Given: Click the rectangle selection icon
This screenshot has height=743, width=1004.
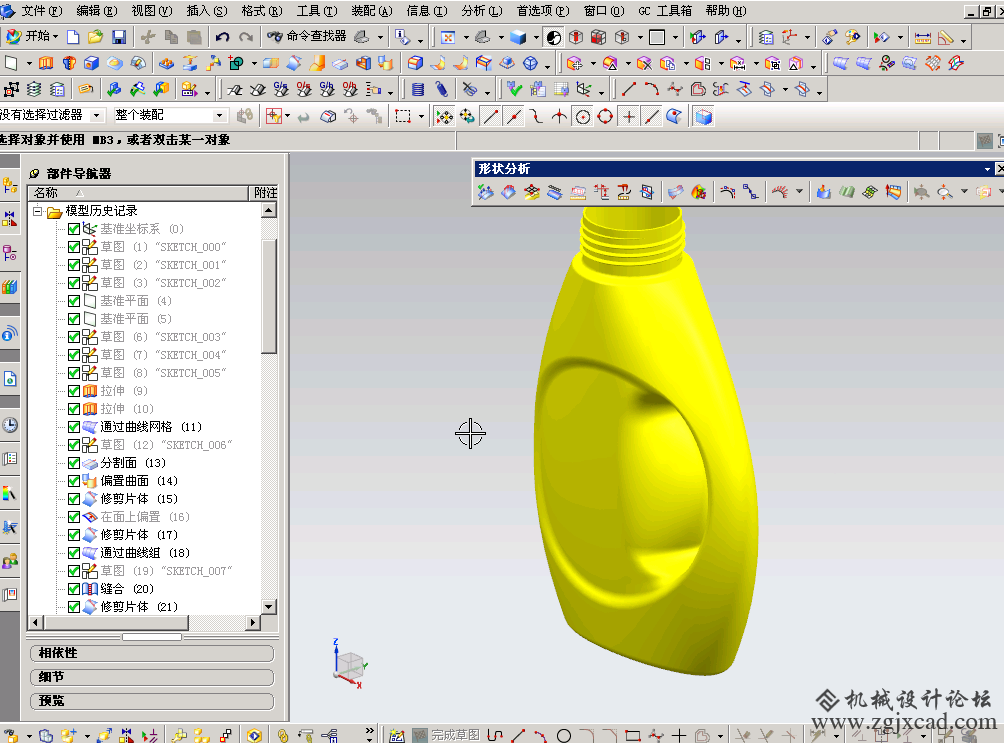Looking at the screenshot, I should [x=403, y=117].
